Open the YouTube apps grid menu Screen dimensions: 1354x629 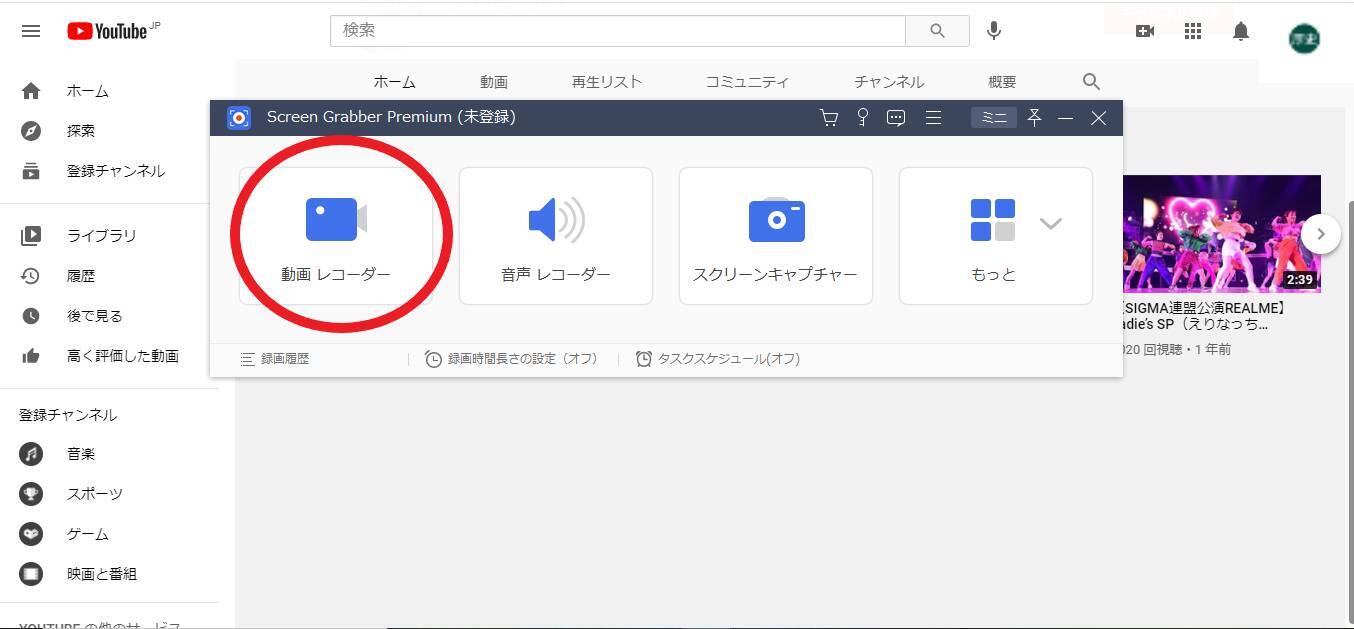click(1192, 31)
